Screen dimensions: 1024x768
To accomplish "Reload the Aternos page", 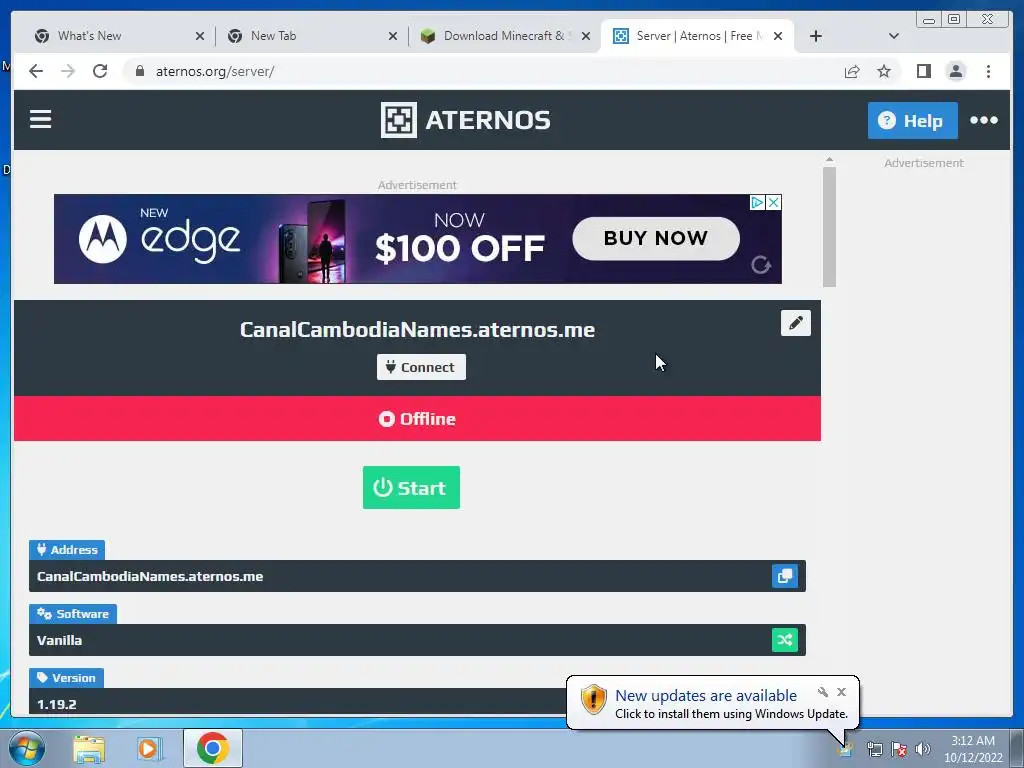I will tap(100, 71).
